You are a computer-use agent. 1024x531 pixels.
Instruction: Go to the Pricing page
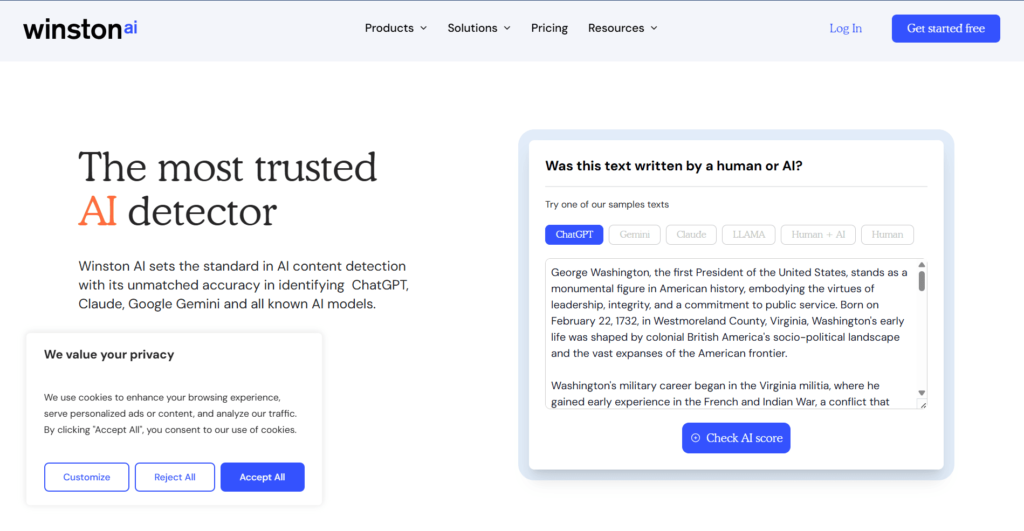point(549,28)
